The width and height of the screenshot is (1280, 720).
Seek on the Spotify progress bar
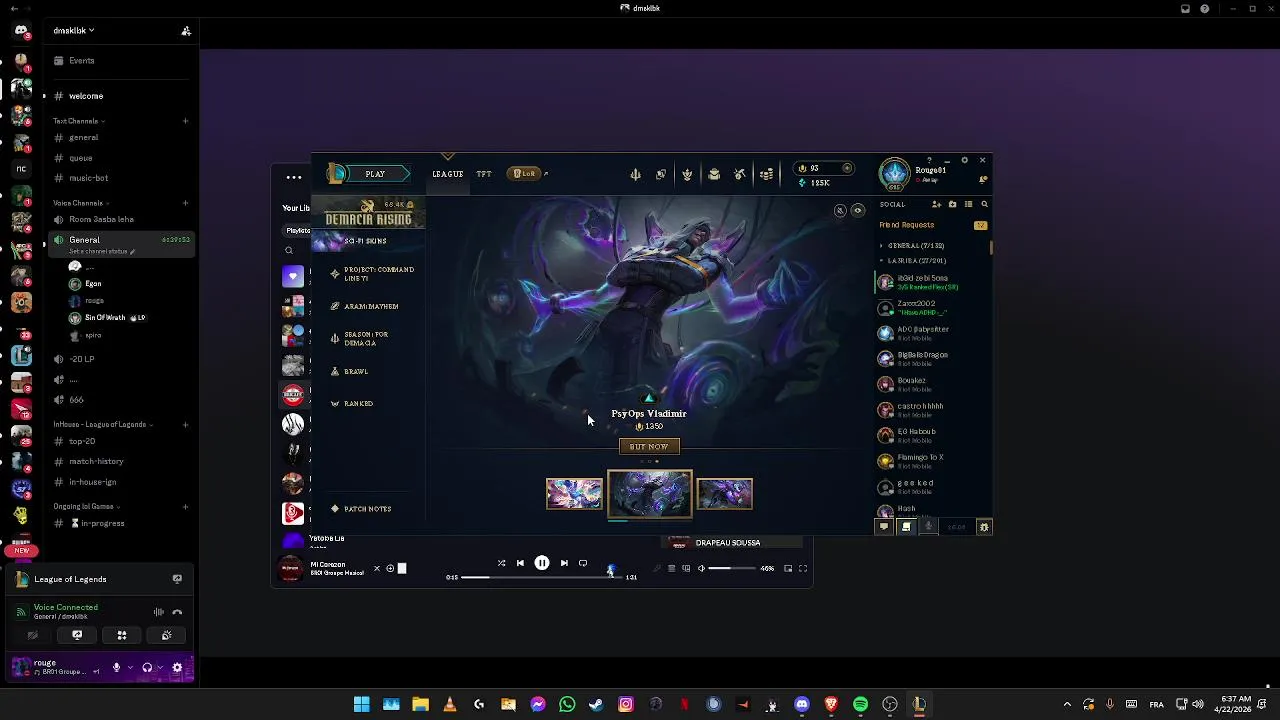(542, 577)
